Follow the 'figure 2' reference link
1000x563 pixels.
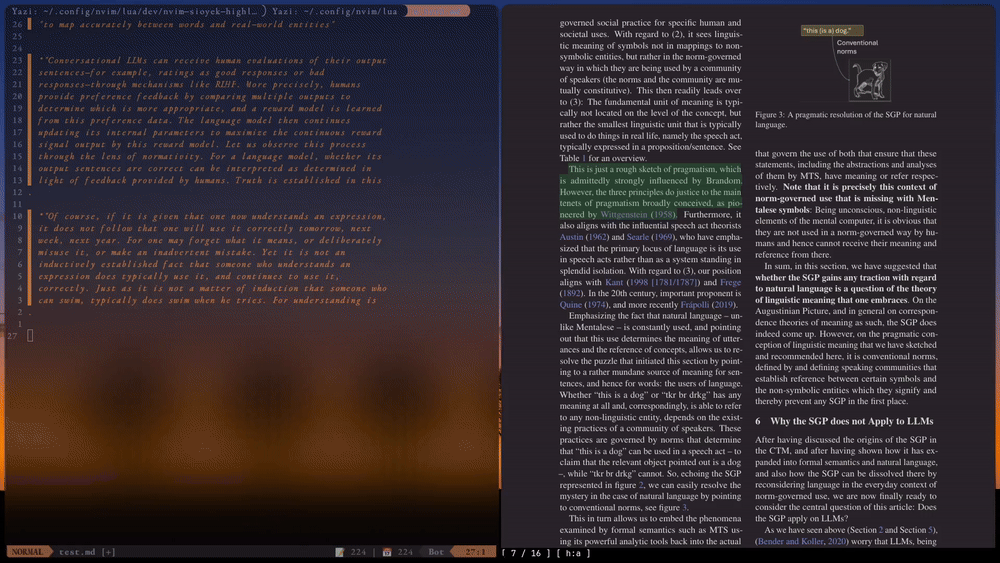(x=642, y=485)
